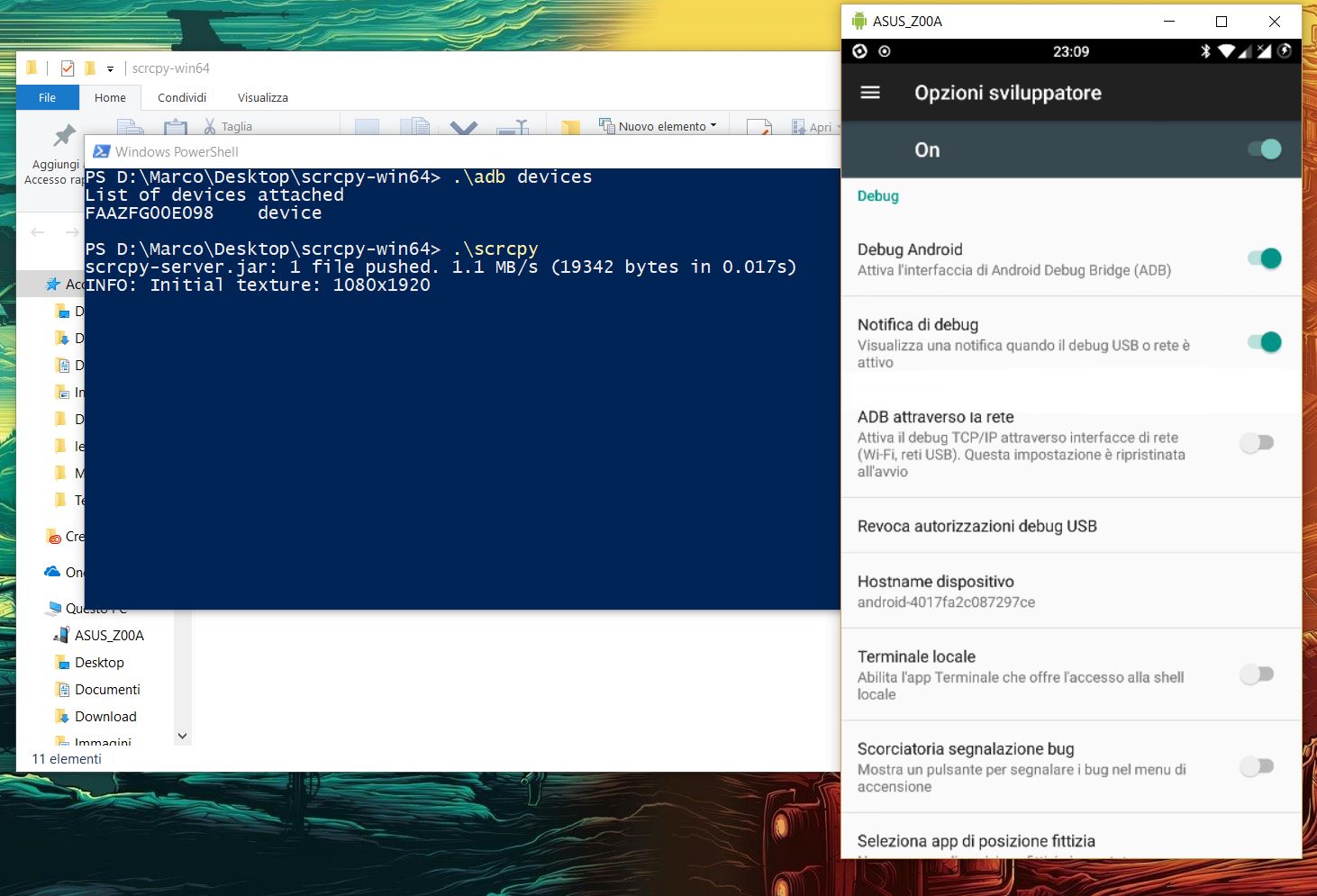The image size is (1317, 896).
Task: Toggle Debug Android switch
Action: tap(1265, 258)
